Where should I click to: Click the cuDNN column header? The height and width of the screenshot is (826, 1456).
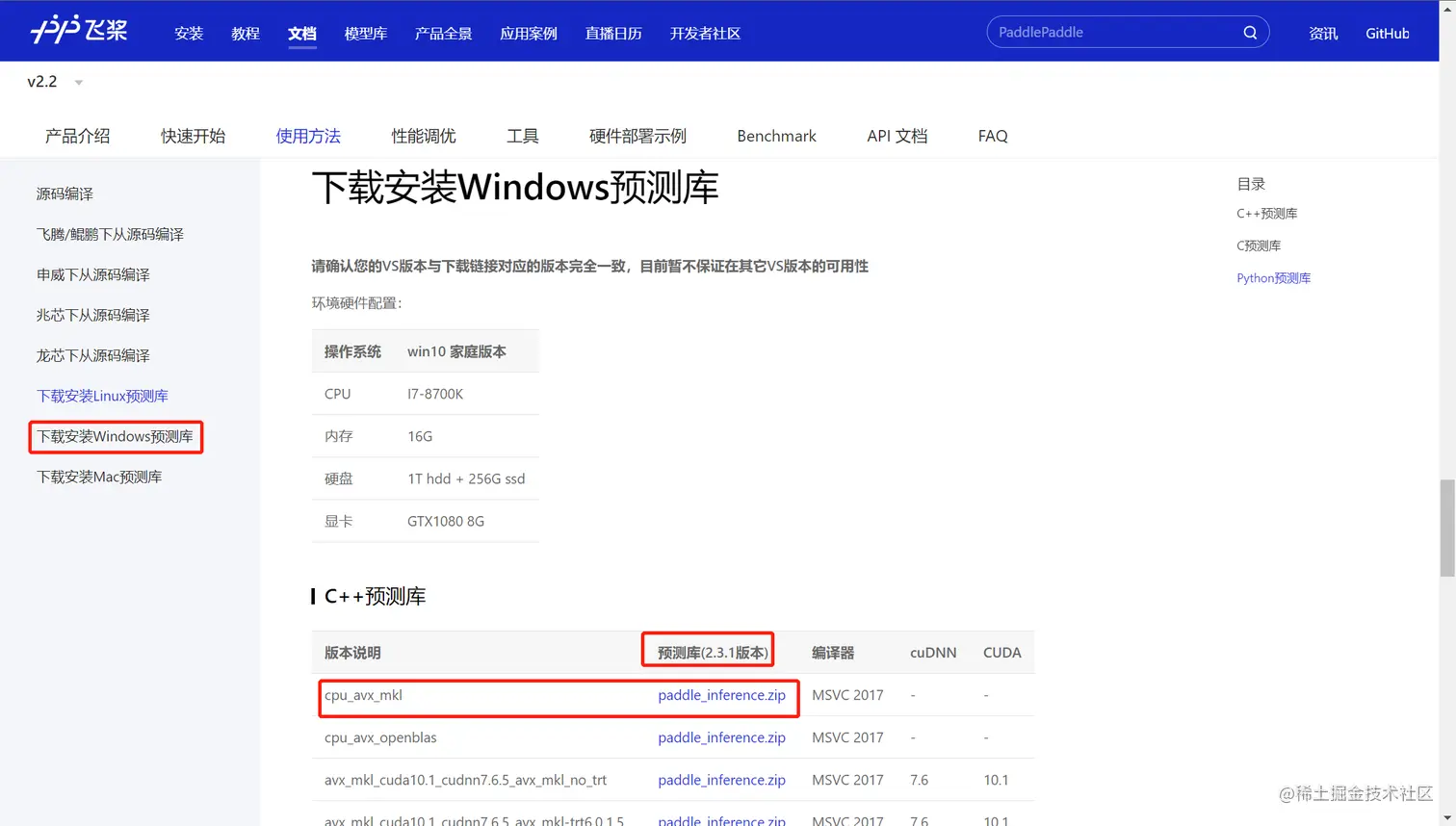click(x=933, y=653)
